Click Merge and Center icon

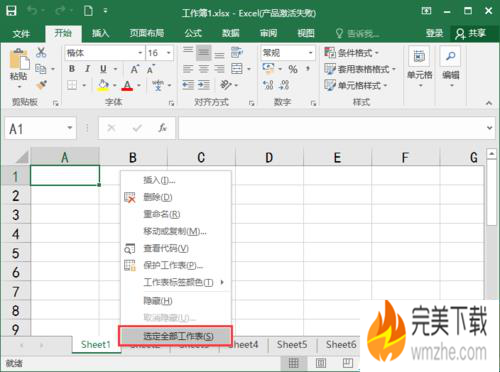coord(237,69)
